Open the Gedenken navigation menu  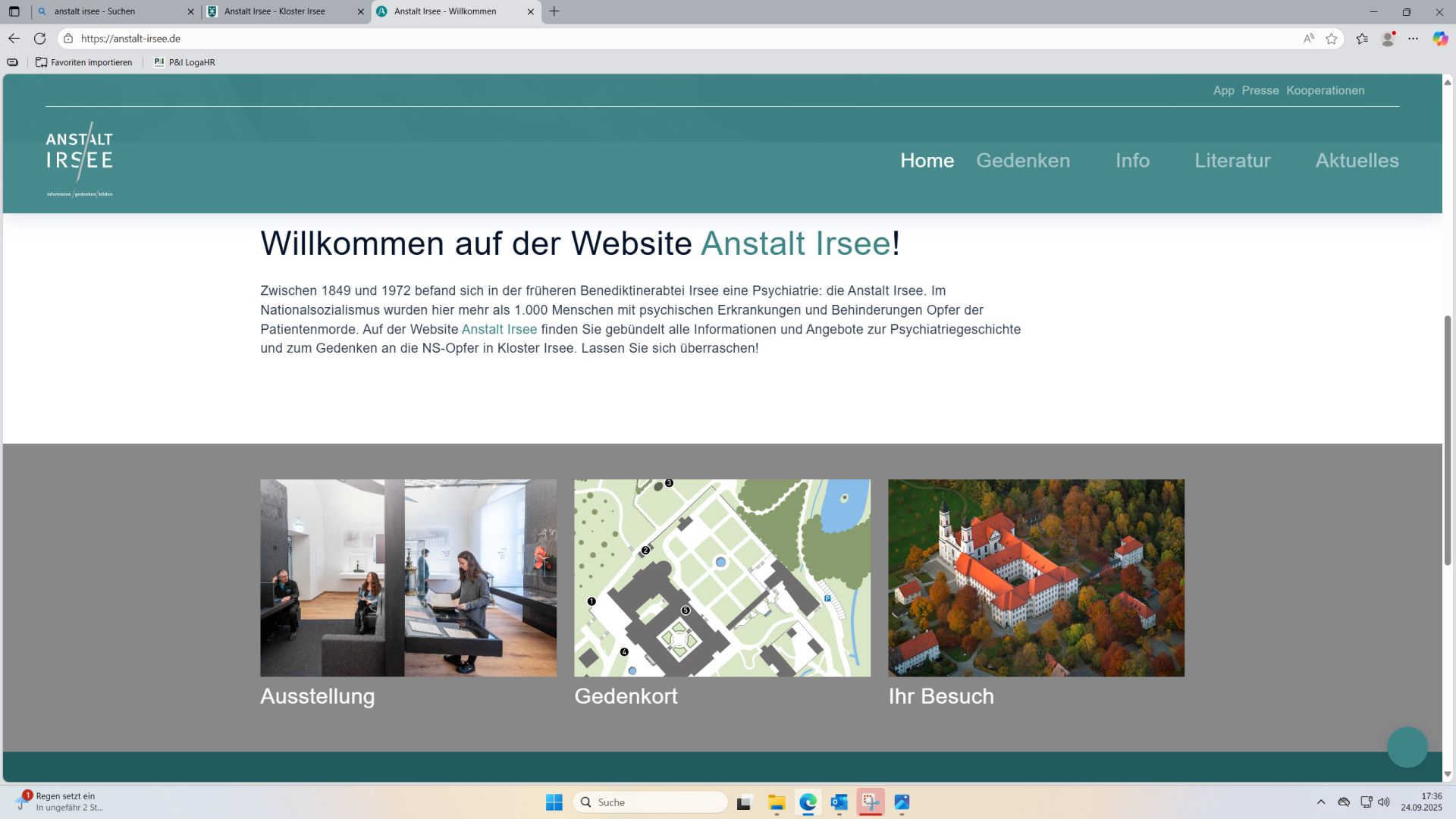pos(1023,161)
